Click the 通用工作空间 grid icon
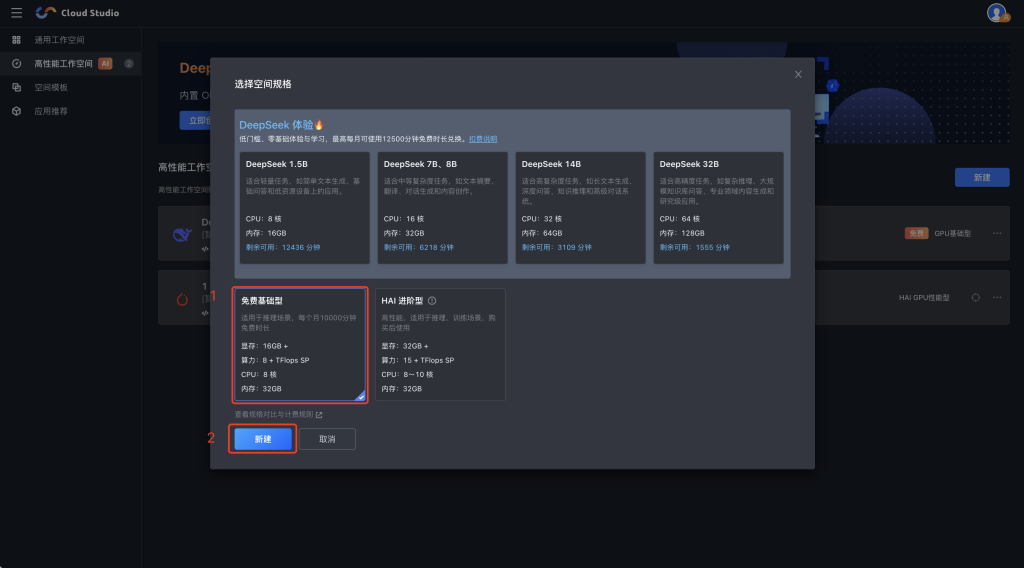This screenshot has height=568, width=1024. 16,40
